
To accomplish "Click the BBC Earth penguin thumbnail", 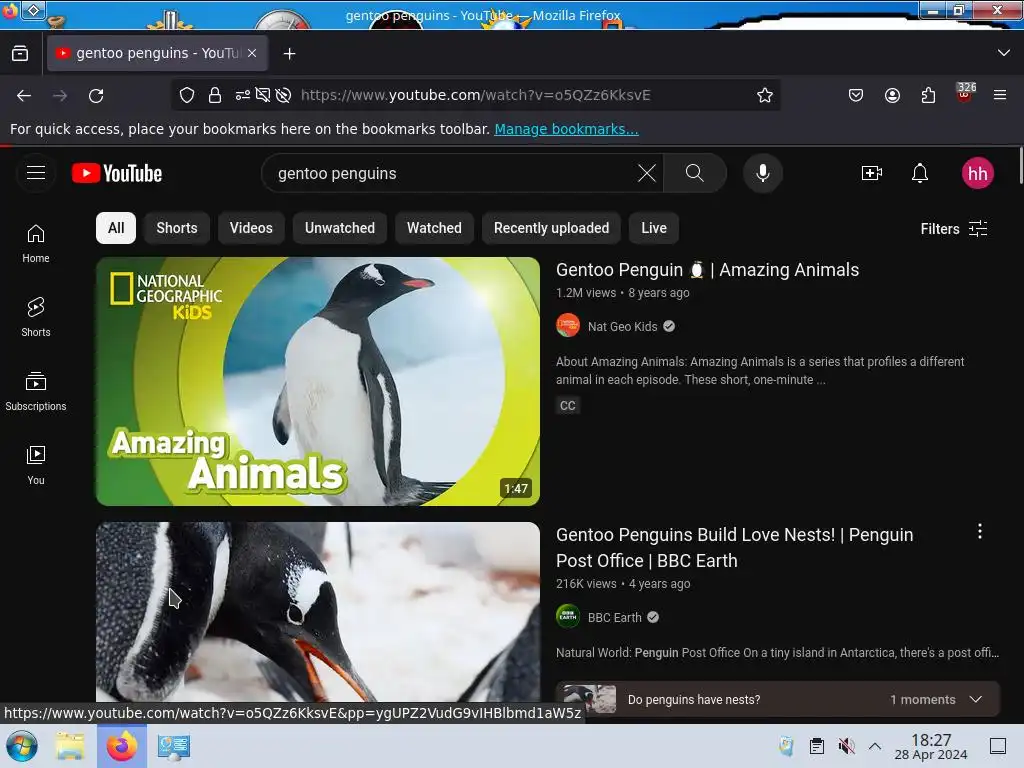I will [x=318, y=612].
